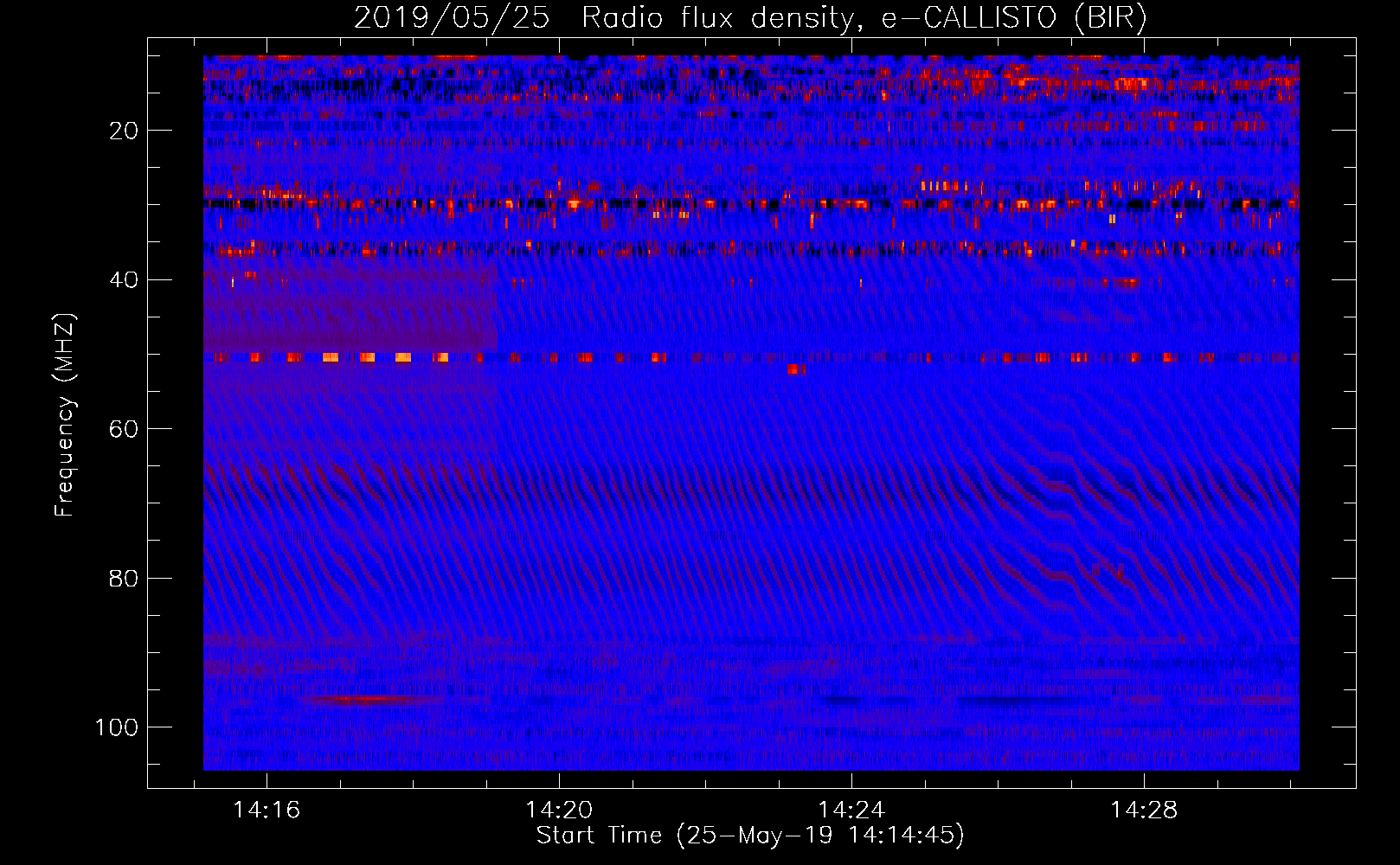1400x865 pixels.
Task: Click the '80' frequency tick label
Action: tap(124, 578)
